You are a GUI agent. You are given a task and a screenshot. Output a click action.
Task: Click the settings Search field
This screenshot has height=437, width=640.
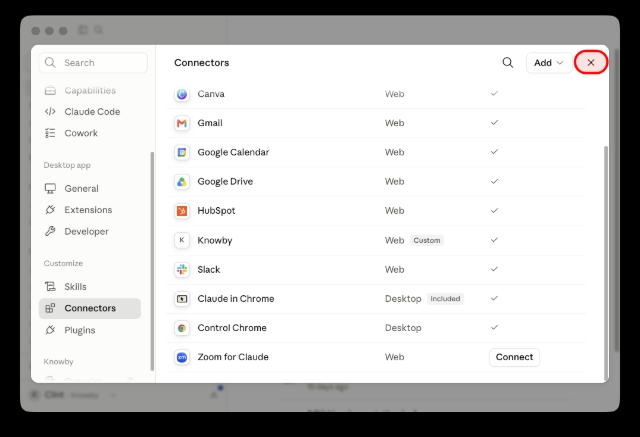[93, 62]
